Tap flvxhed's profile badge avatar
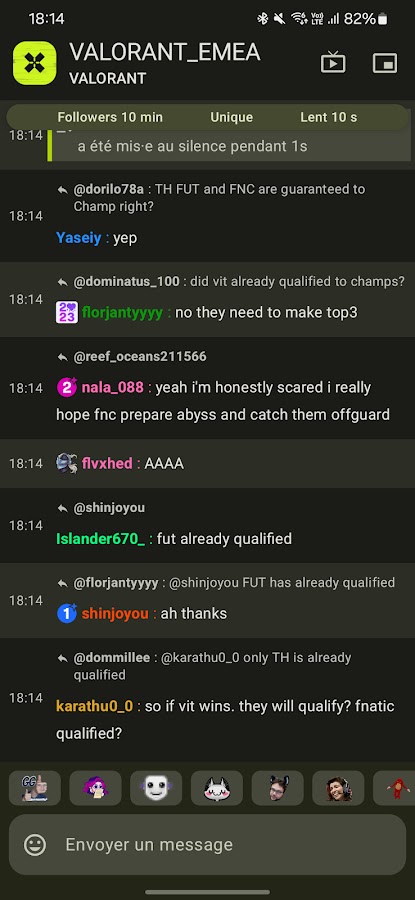415x900 pixels. click(67, 463)
